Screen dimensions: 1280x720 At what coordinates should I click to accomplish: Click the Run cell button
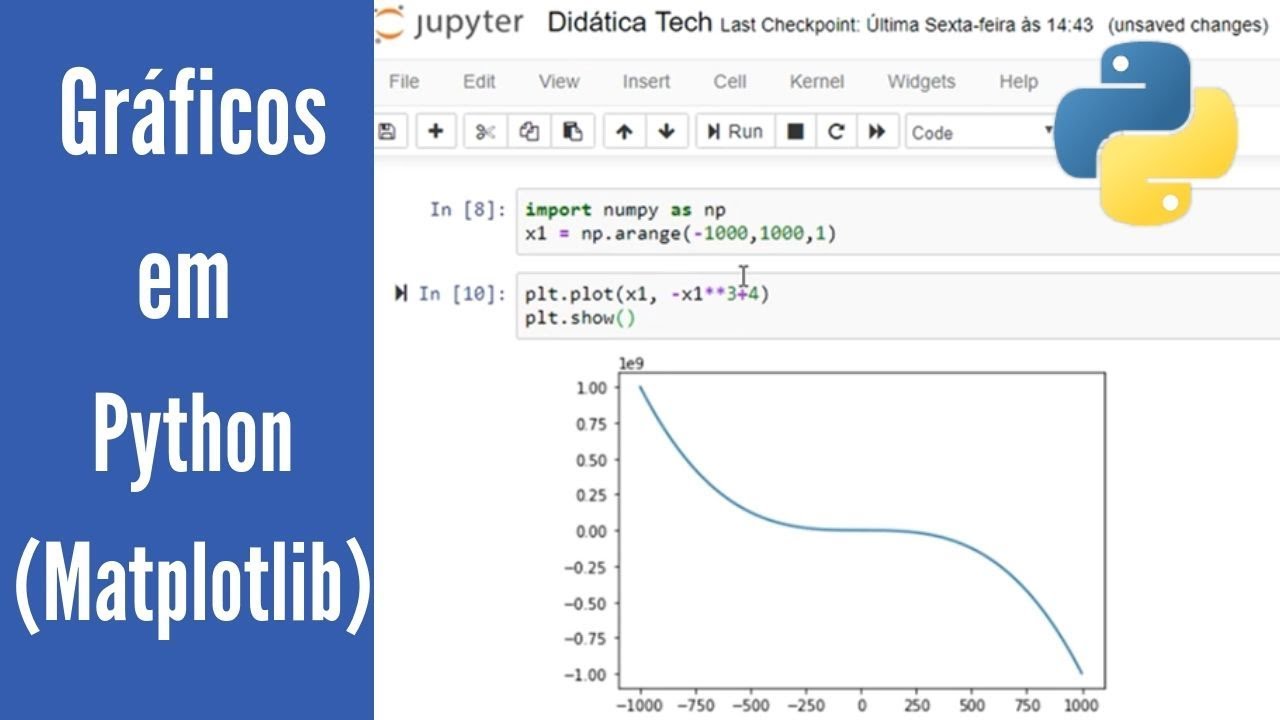[735, 131]
